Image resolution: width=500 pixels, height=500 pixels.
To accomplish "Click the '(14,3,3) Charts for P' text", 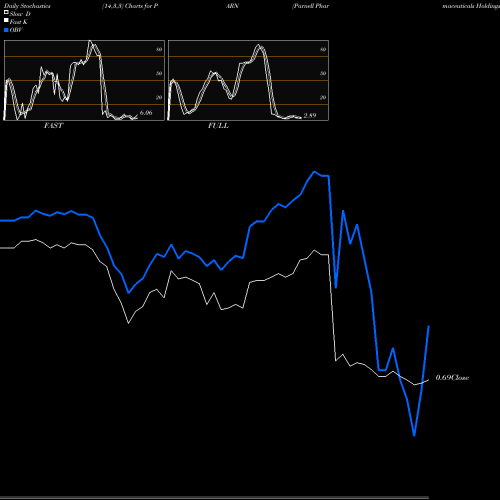I will click(130, 6).
